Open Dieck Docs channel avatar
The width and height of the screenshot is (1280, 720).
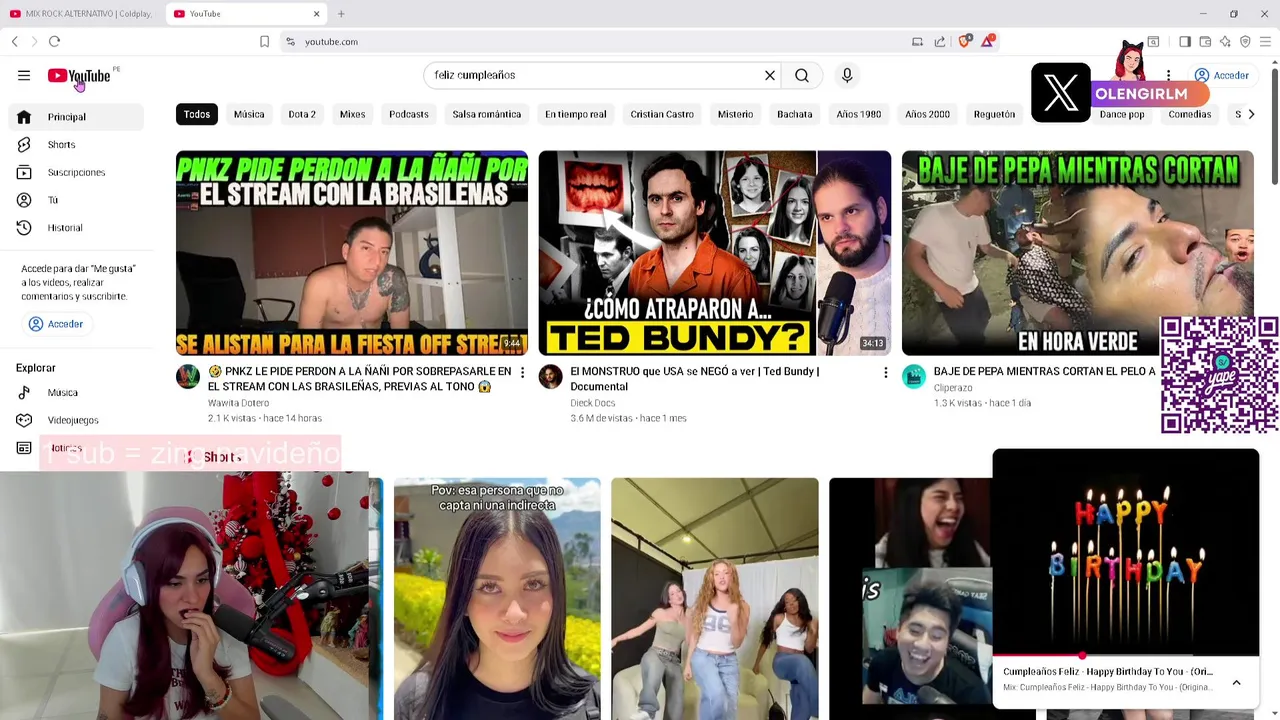tap(551, 376)
